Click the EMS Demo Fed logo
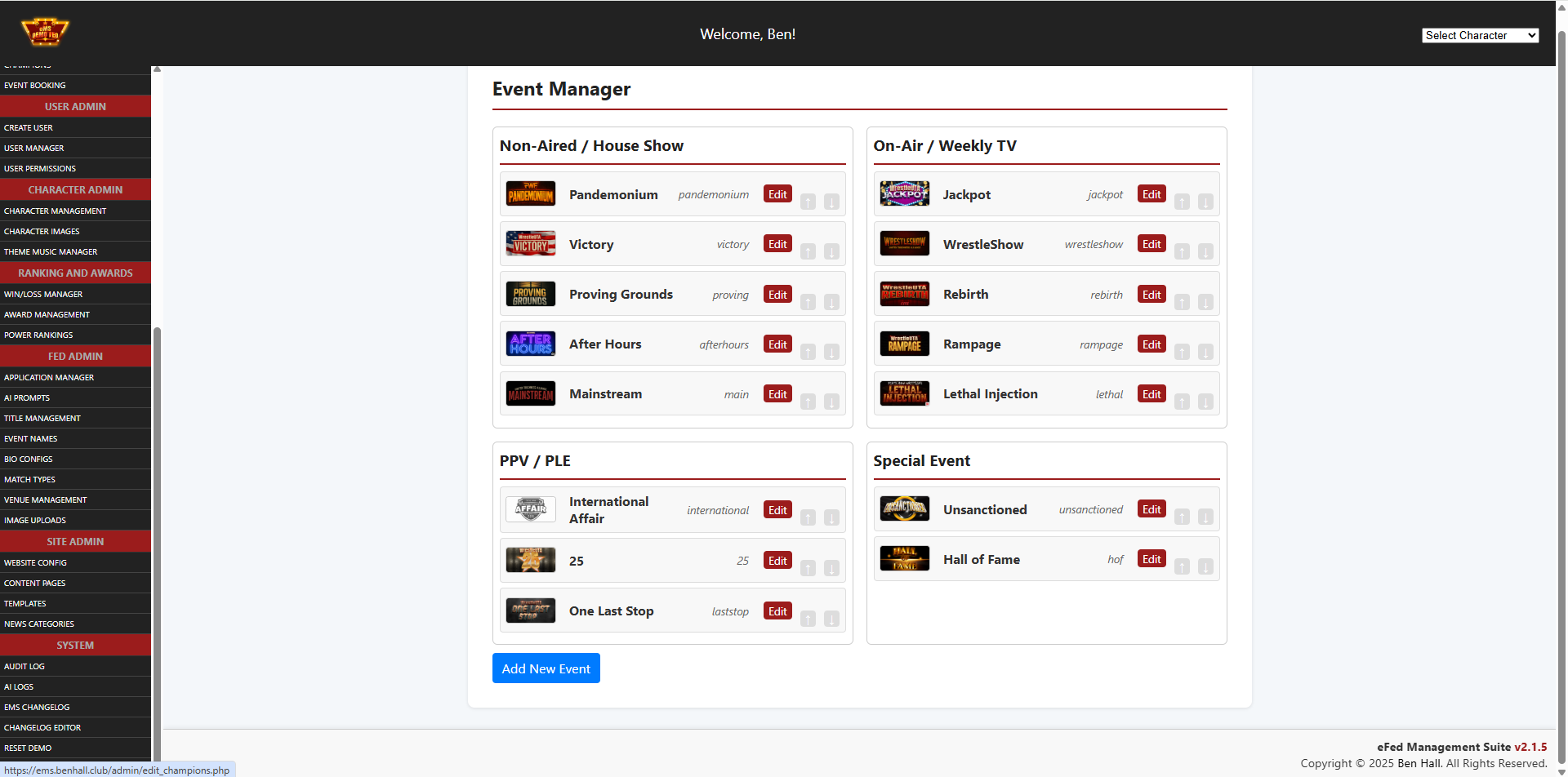This screenshot has height=777, width=1568. coord(45,33)
